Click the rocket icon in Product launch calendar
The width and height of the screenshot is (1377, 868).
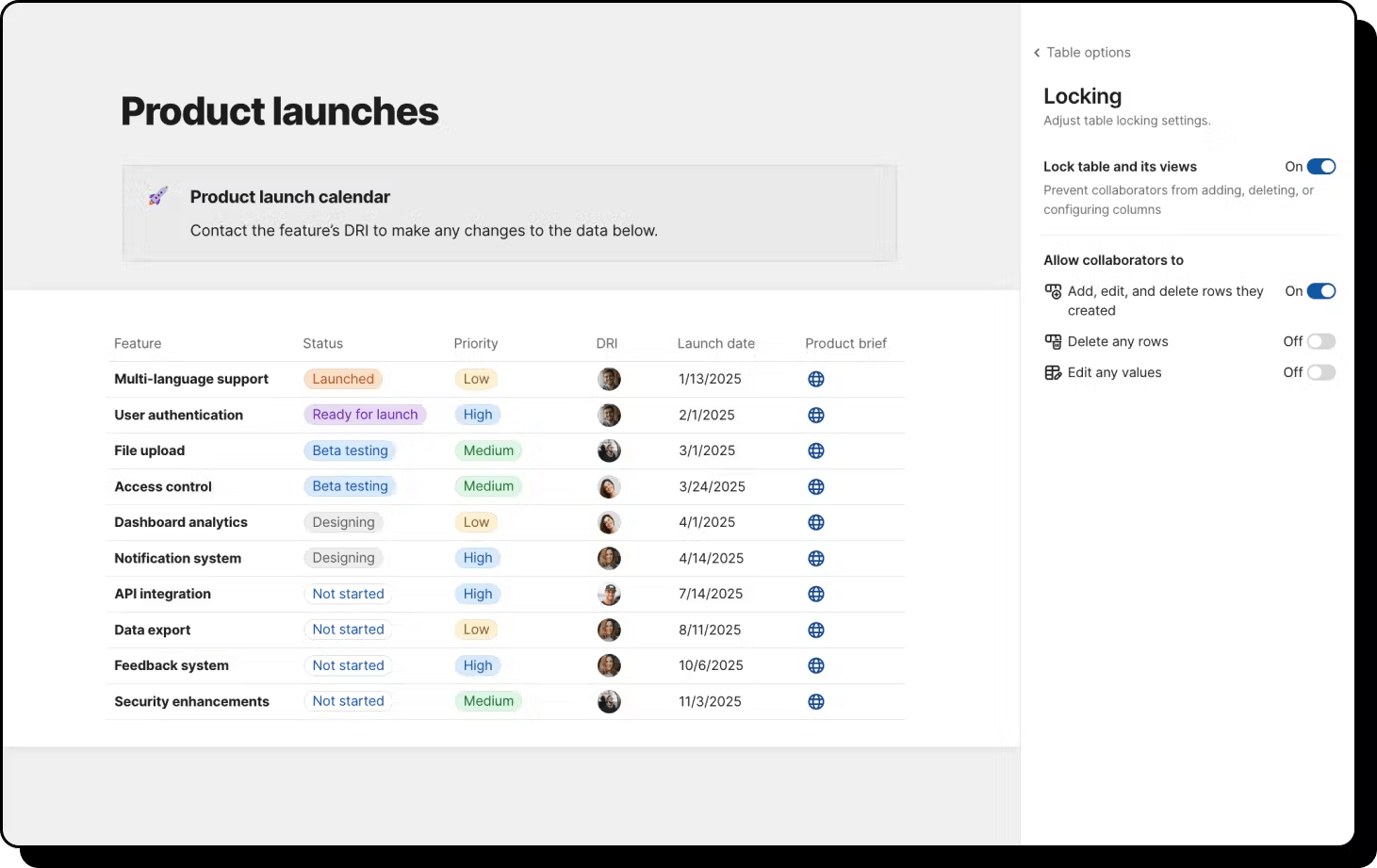(158, 196)
